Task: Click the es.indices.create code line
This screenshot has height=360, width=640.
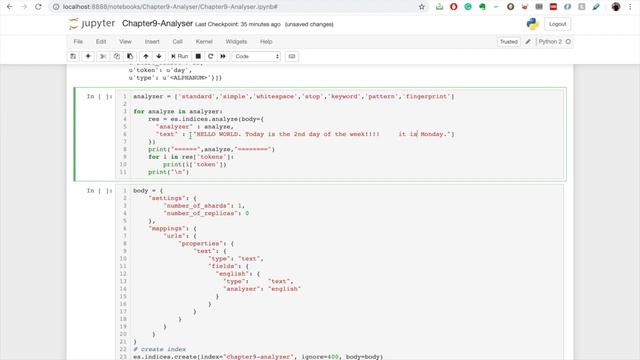Action: [x=258, y=356]
